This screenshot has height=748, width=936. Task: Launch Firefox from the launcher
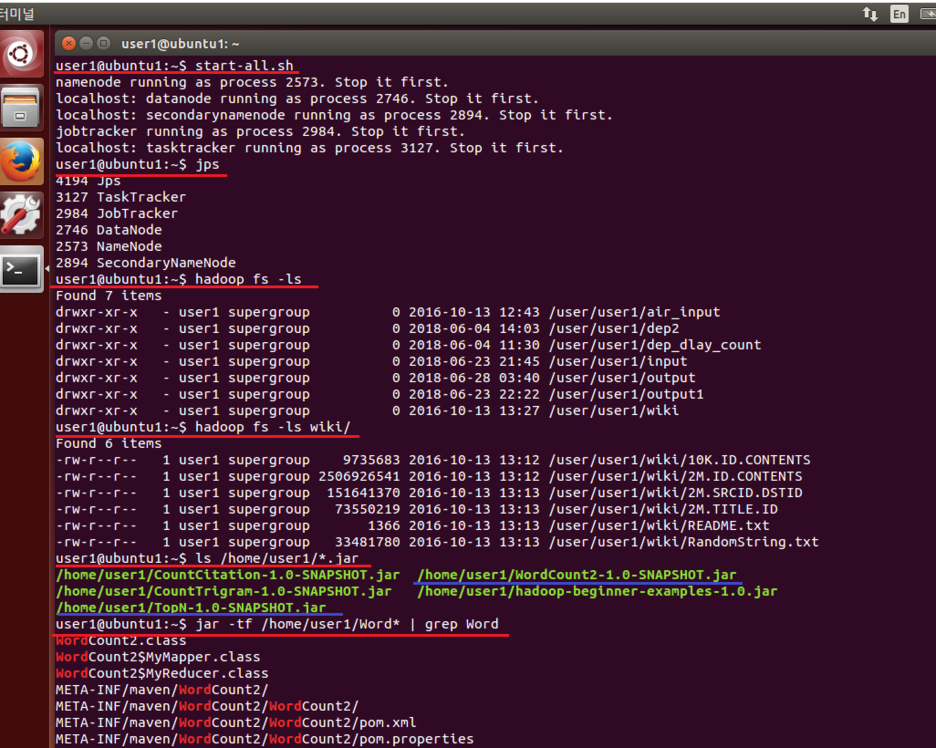tap(21, 161)
